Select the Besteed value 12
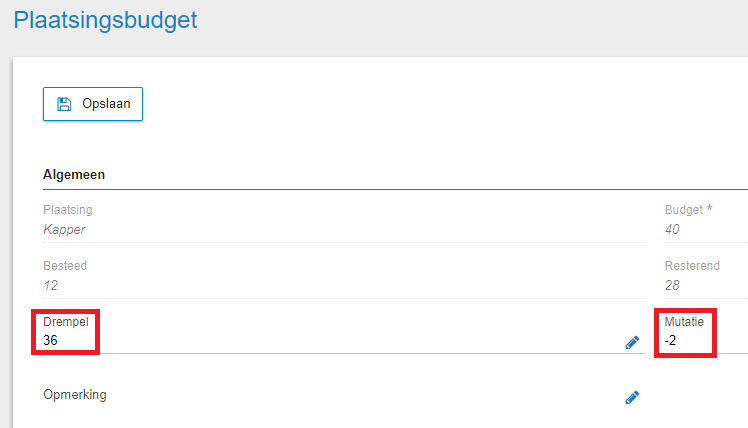The image size is (748, 428). click(x=50, y=285)
